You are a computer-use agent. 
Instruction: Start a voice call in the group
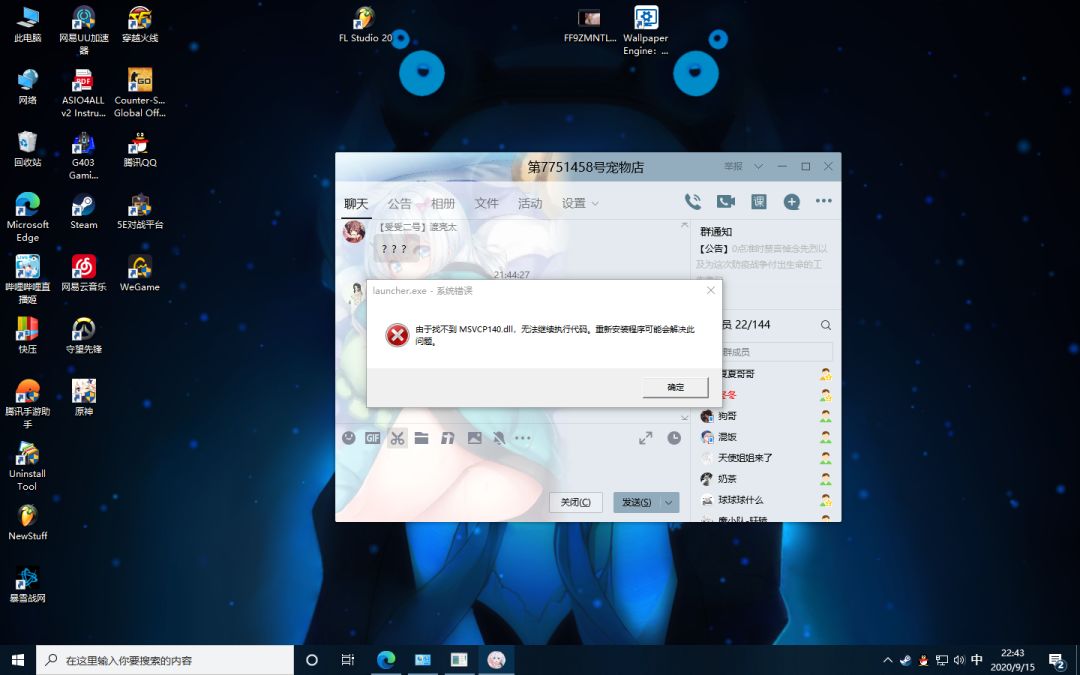point(692,202)
